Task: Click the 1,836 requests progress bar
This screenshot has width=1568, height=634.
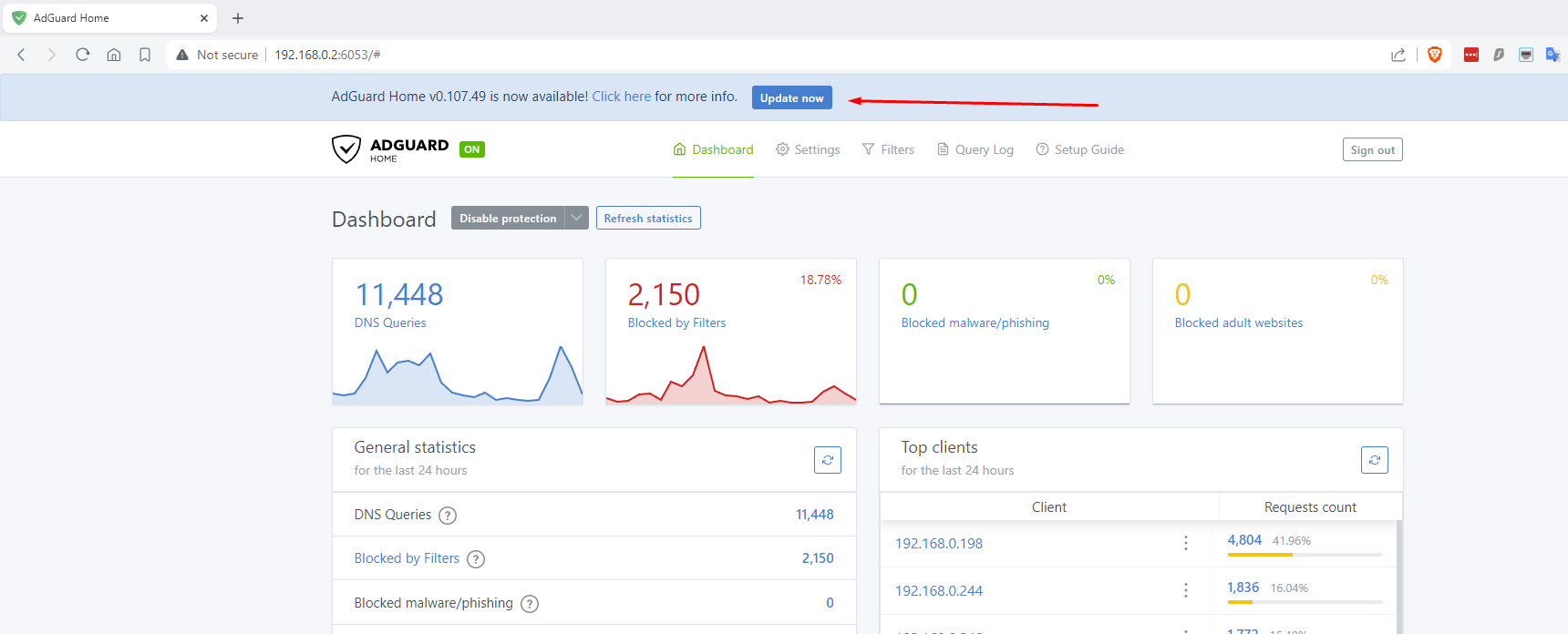Action: [x=1305, y=601]
